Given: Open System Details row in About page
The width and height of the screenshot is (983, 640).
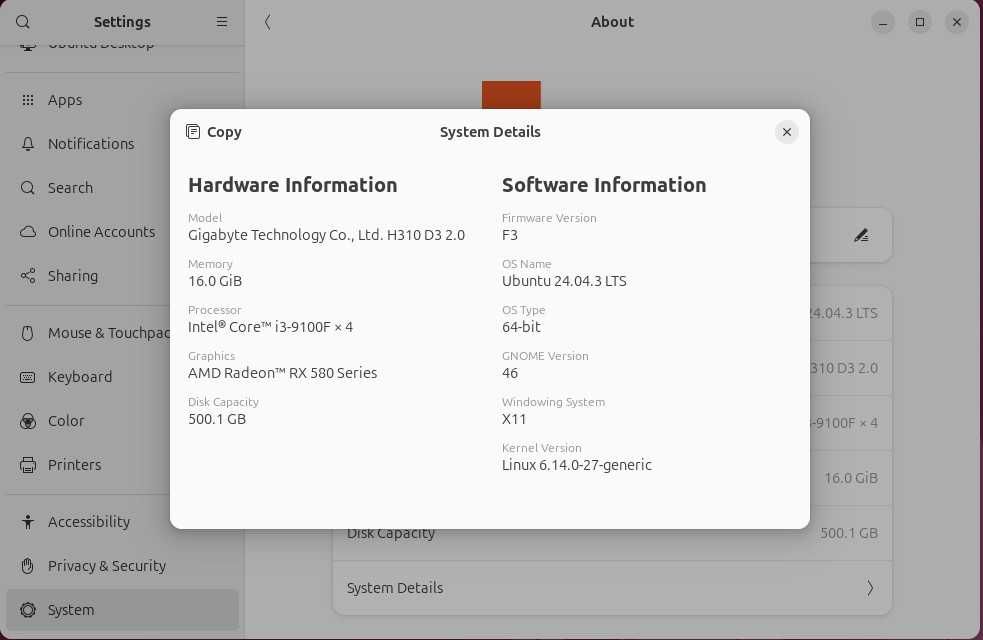Looking at the screenshot, I should click(x=612, y=588).
